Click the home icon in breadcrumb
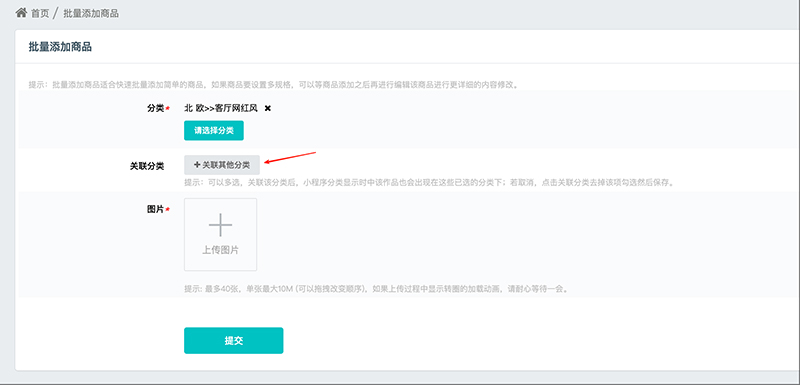This screenshot has width=800, height=385. [x=21, y=13]
